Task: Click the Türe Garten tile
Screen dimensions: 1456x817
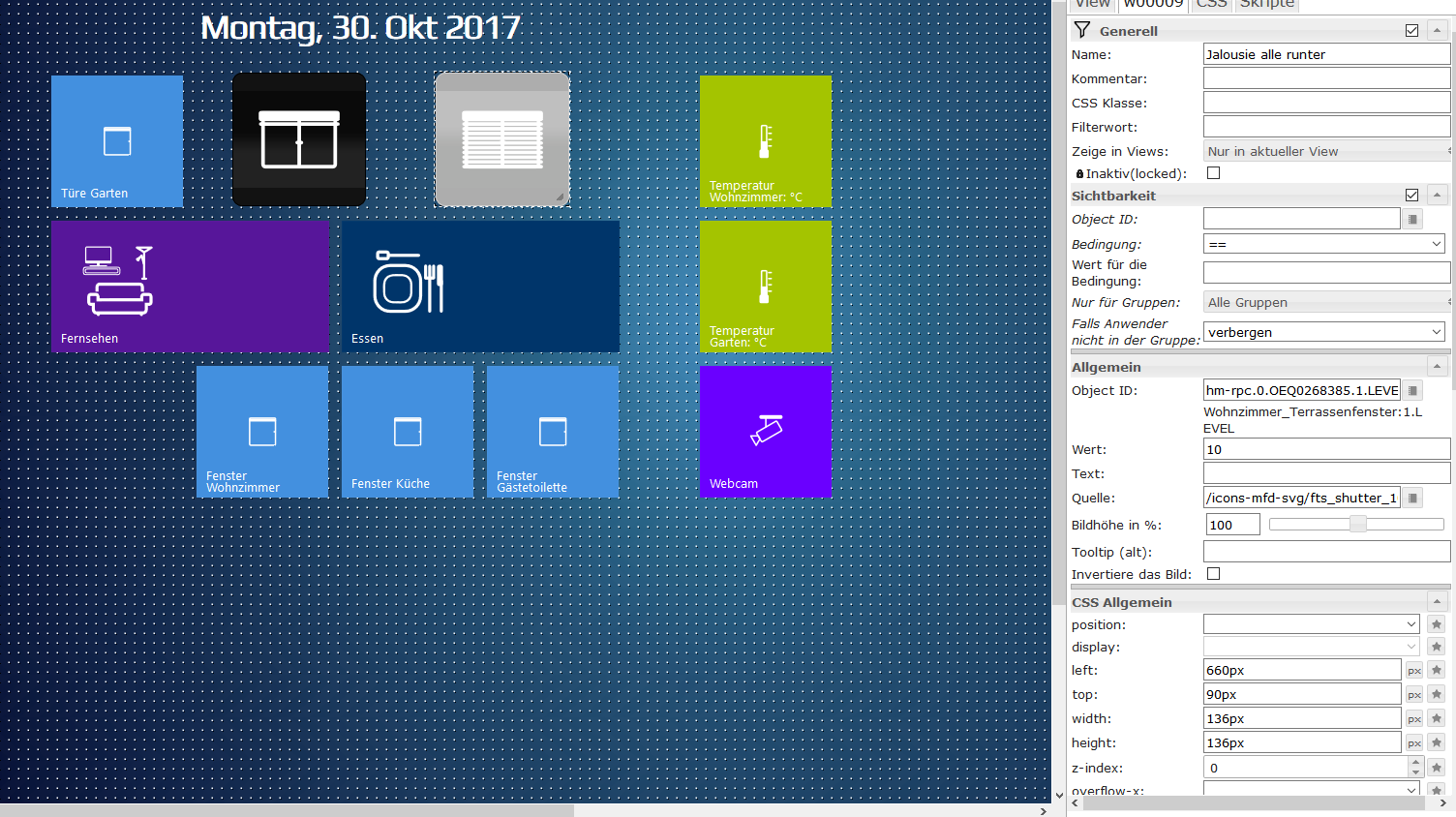Action: tap(117, 141)
